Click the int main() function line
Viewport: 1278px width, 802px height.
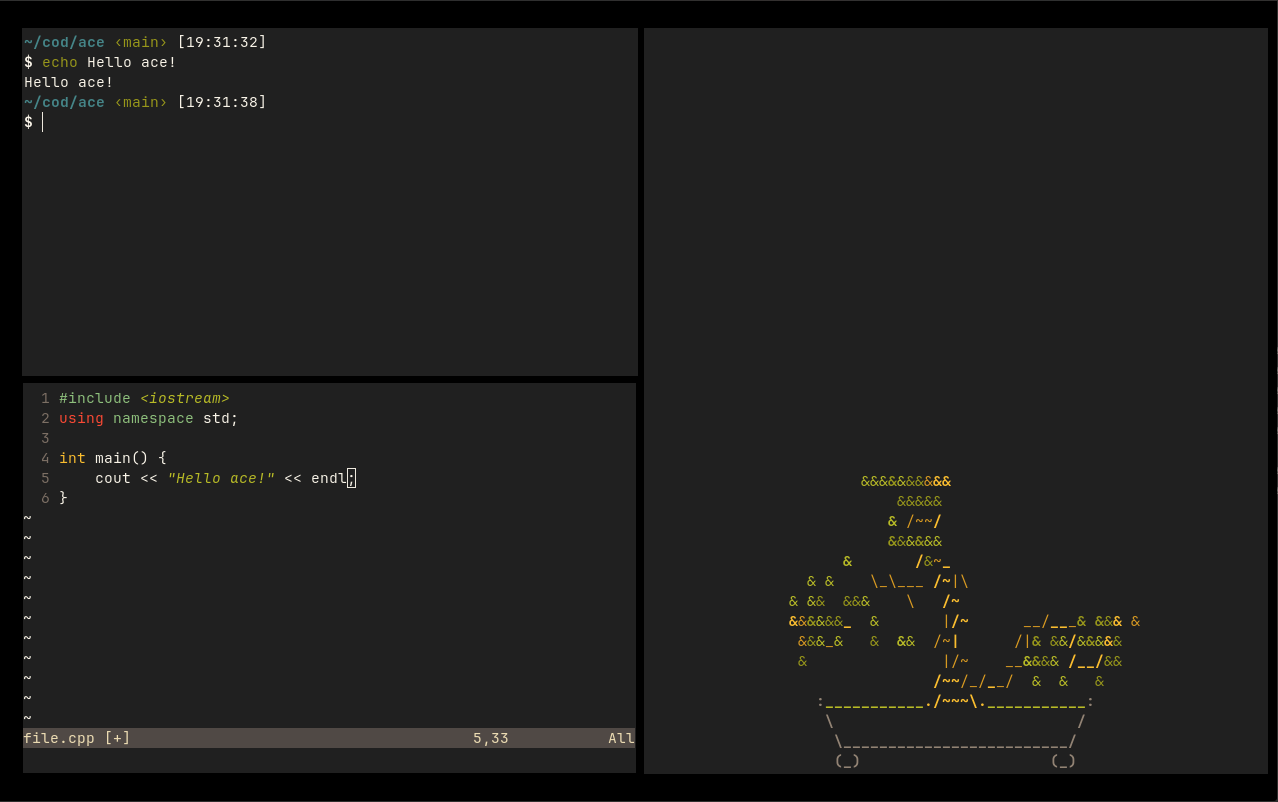tap(113, 458)
